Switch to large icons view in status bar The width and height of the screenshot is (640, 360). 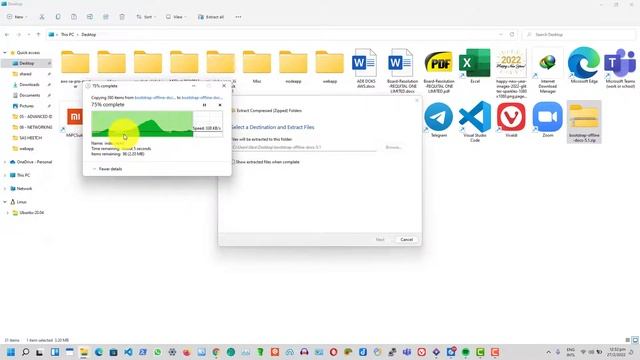coord(635,340)
